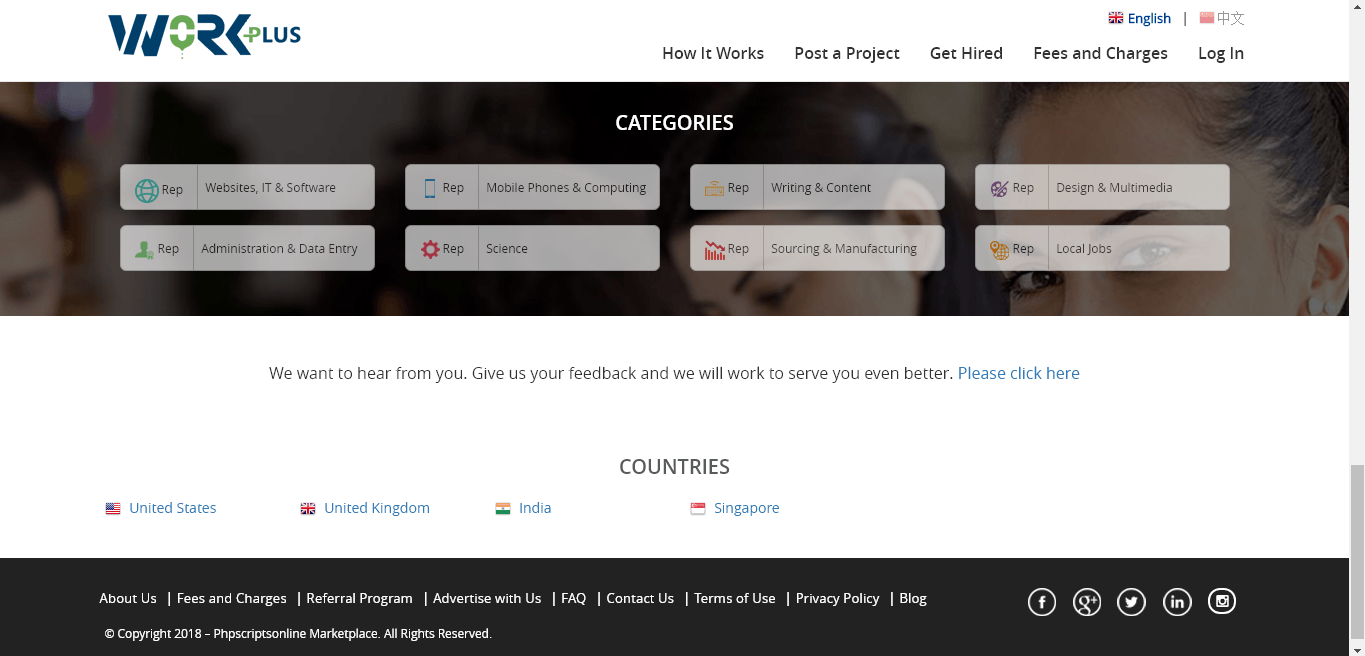This screenshot has width=1365, height=656.
Task: Open Advertise with Us in the footer
Action: 487,598
